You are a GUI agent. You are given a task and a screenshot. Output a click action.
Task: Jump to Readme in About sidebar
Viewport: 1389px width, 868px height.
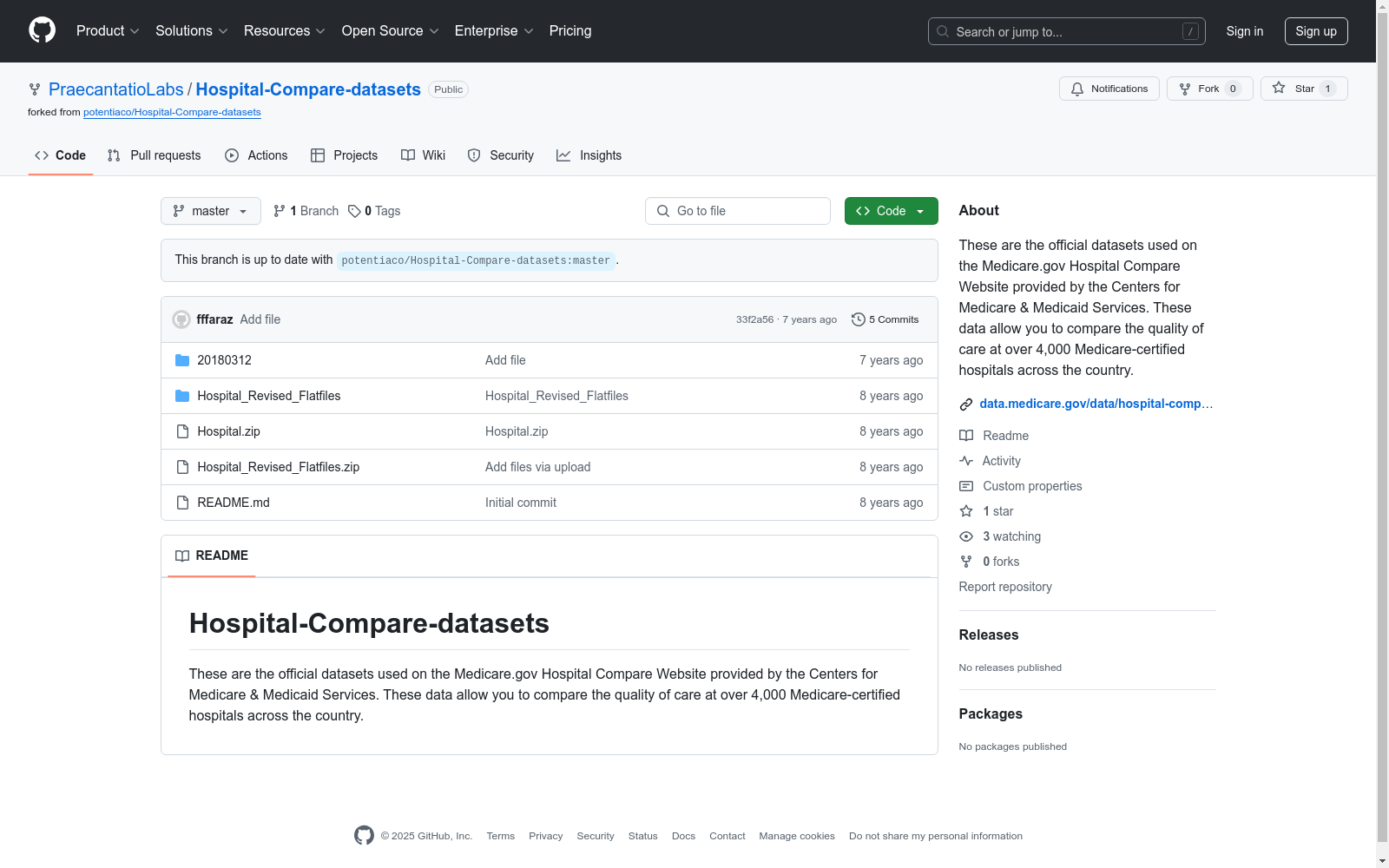(994, 436)
